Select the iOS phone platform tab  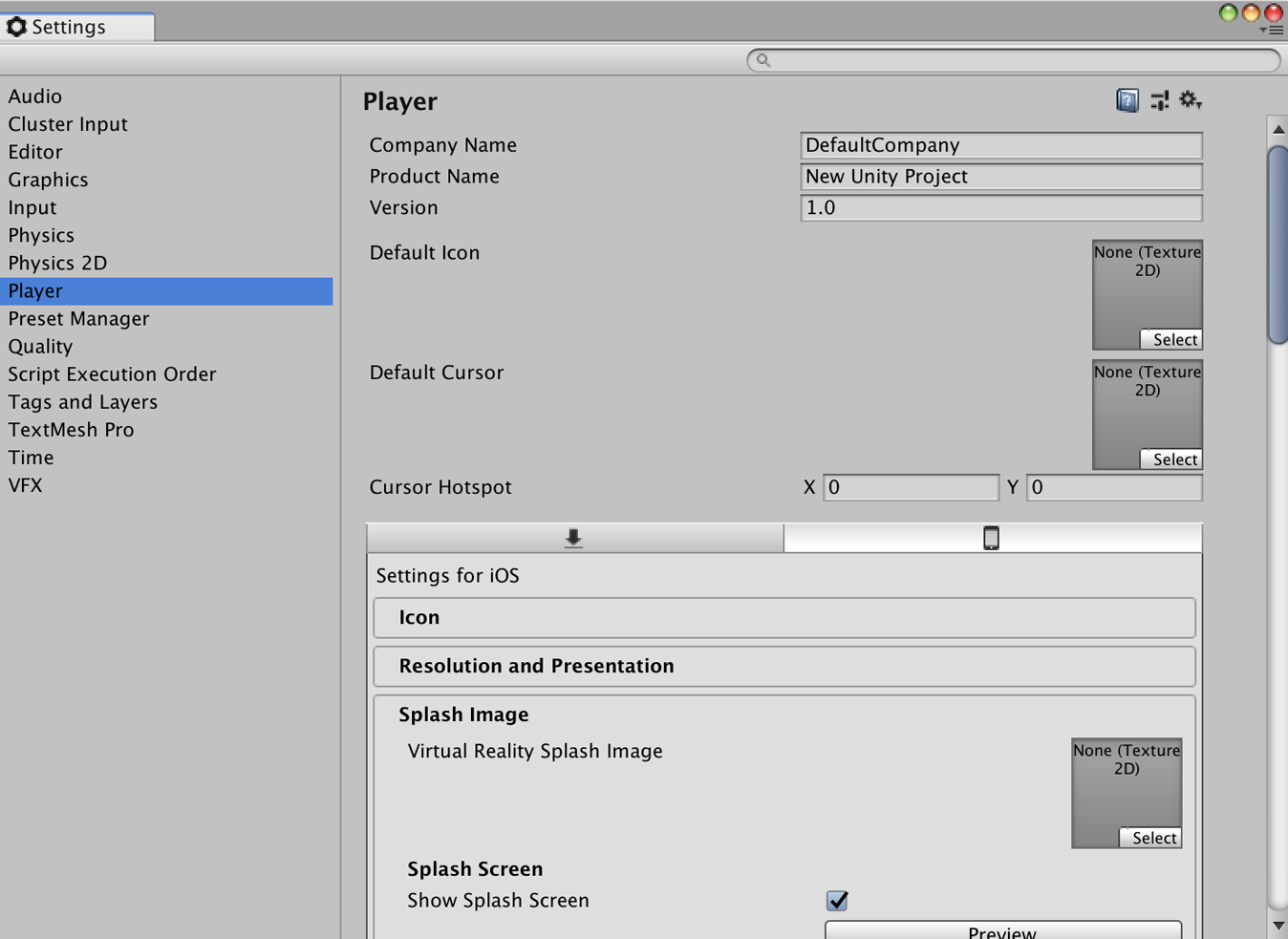[992, 538]
